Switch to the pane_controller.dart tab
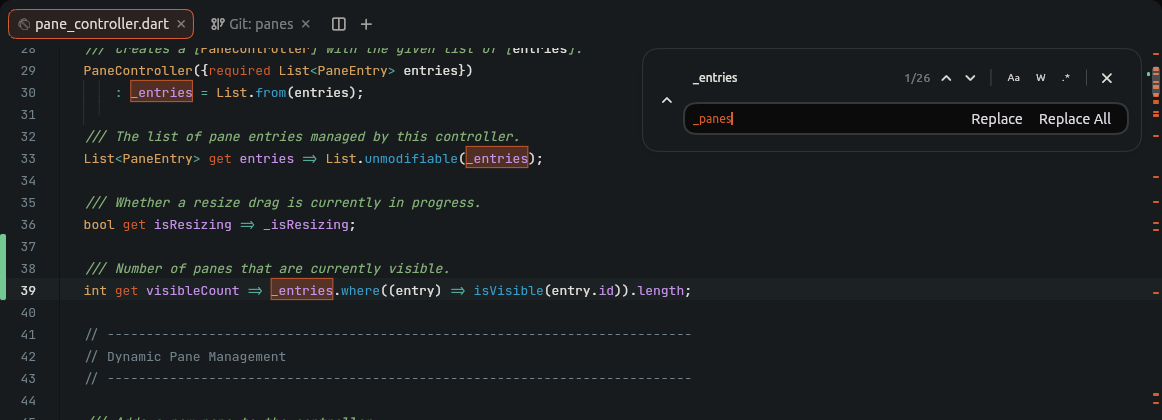The width and height of the screenshot is (1162, 420). (x=101, y=24)
